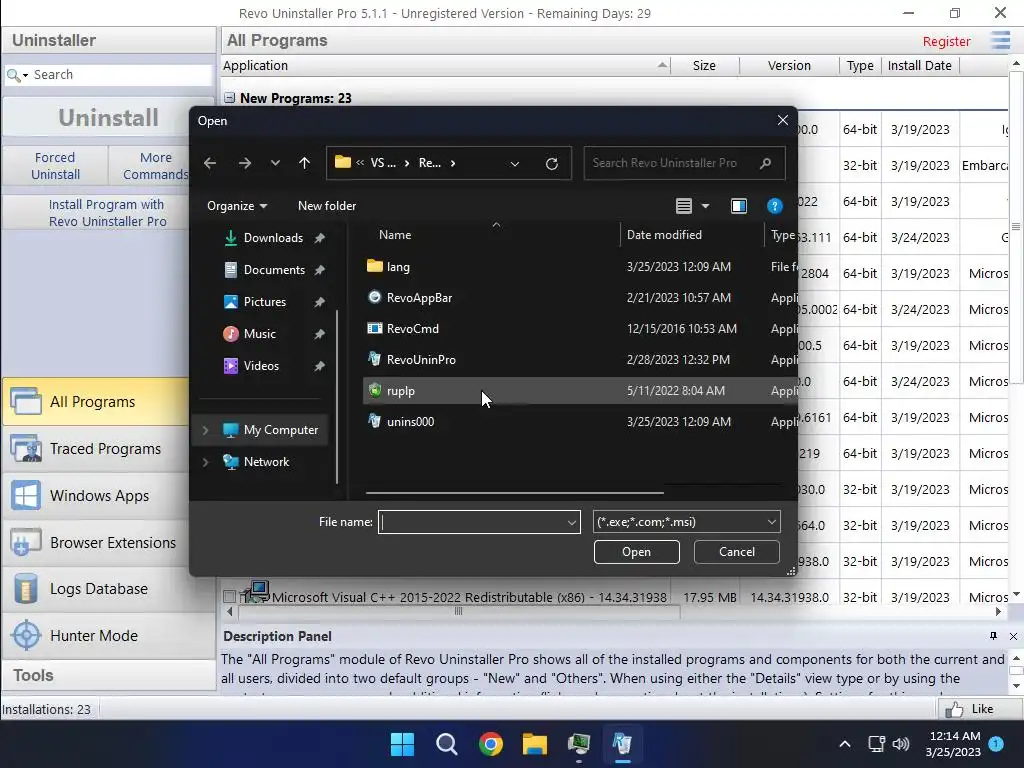The height and width of the screenshot is (768, 1024).
Task: Open help in the Open dialog
Action: [775, 206]
